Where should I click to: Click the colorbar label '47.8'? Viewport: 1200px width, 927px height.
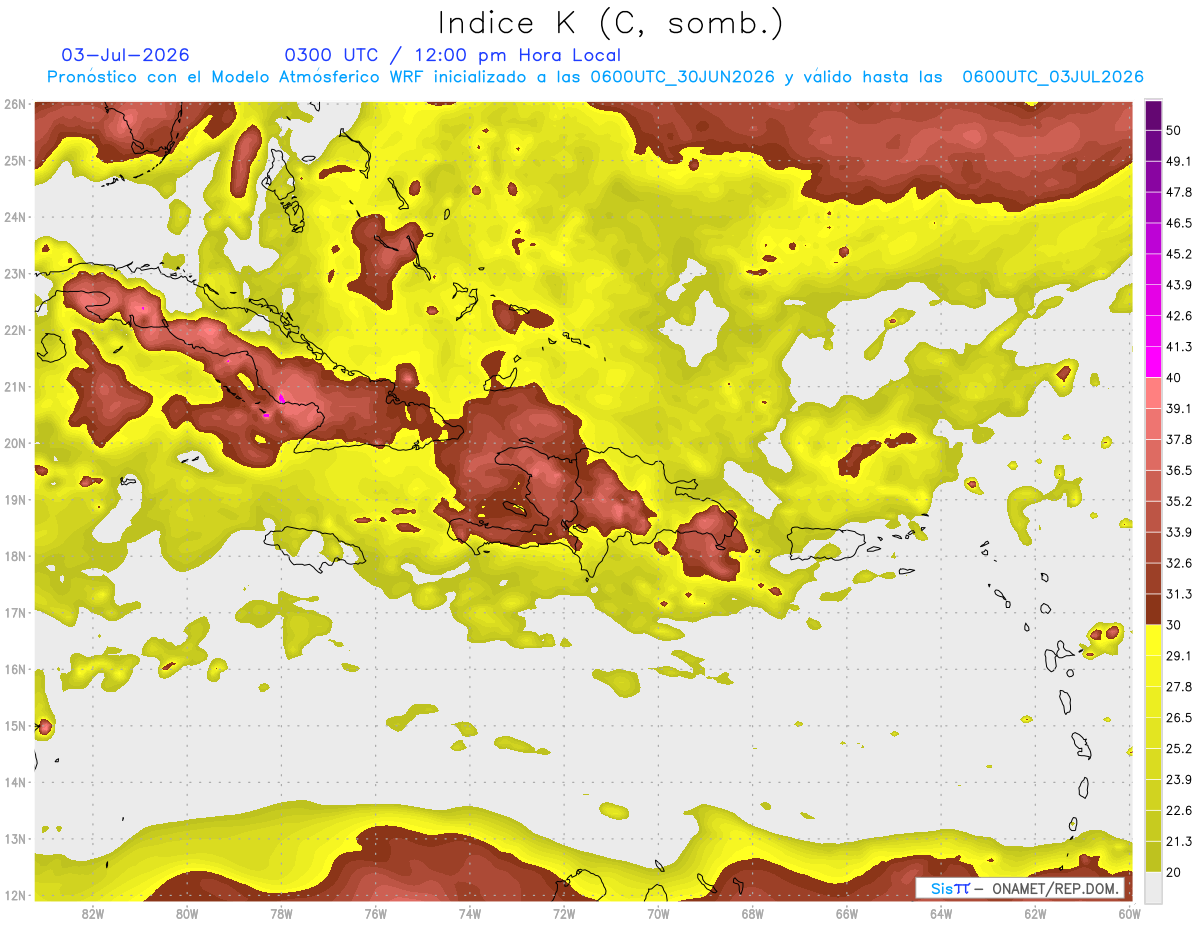click(1180, 192)
